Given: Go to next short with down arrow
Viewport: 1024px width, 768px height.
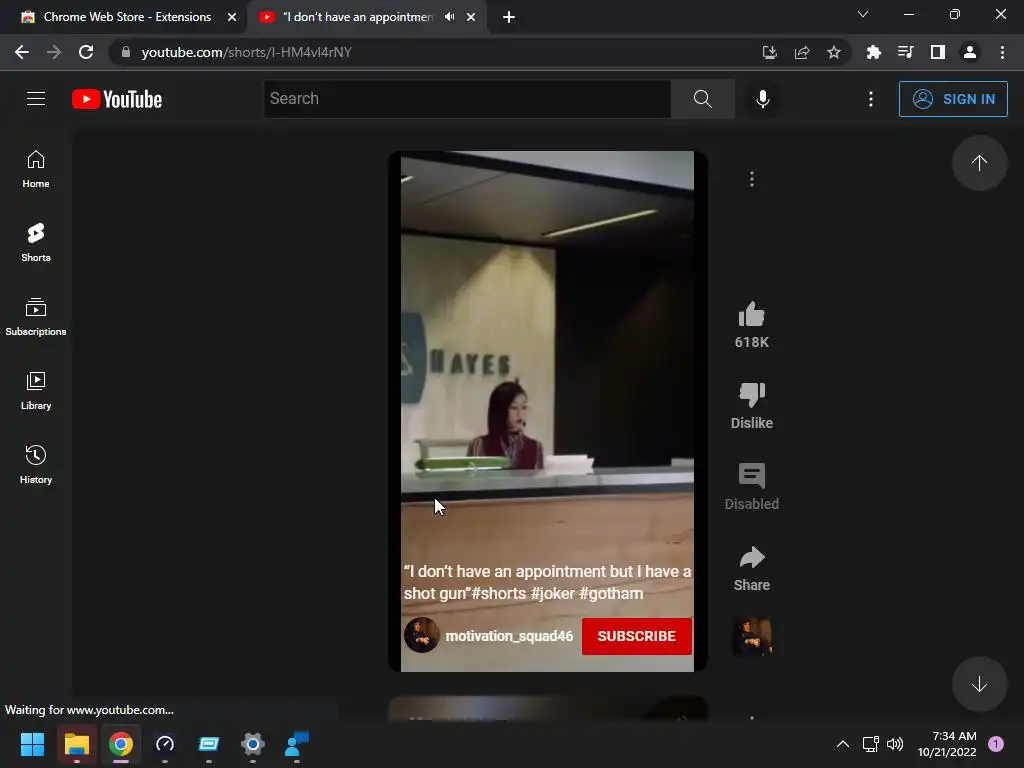Looking at the screenshot, I should 979,684.
